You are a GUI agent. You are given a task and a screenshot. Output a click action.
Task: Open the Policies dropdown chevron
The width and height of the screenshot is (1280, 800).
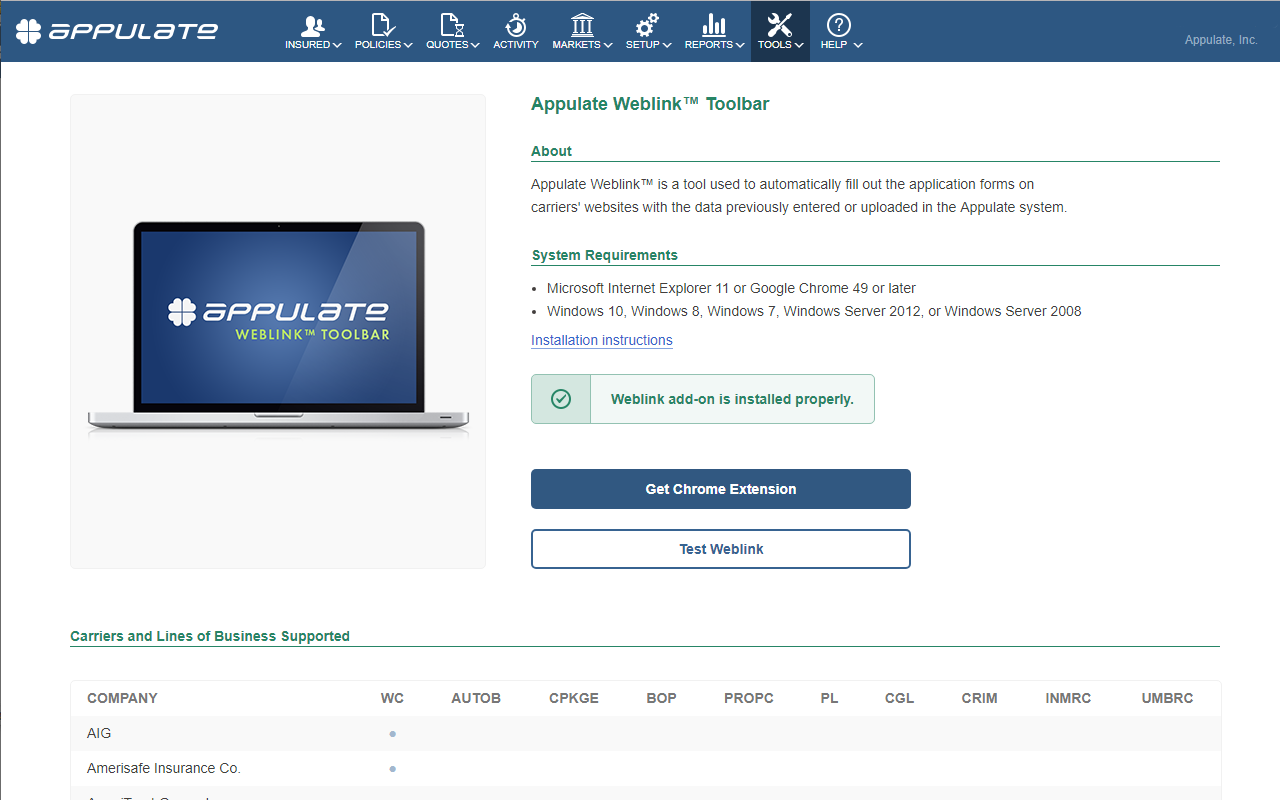point(409,45)
